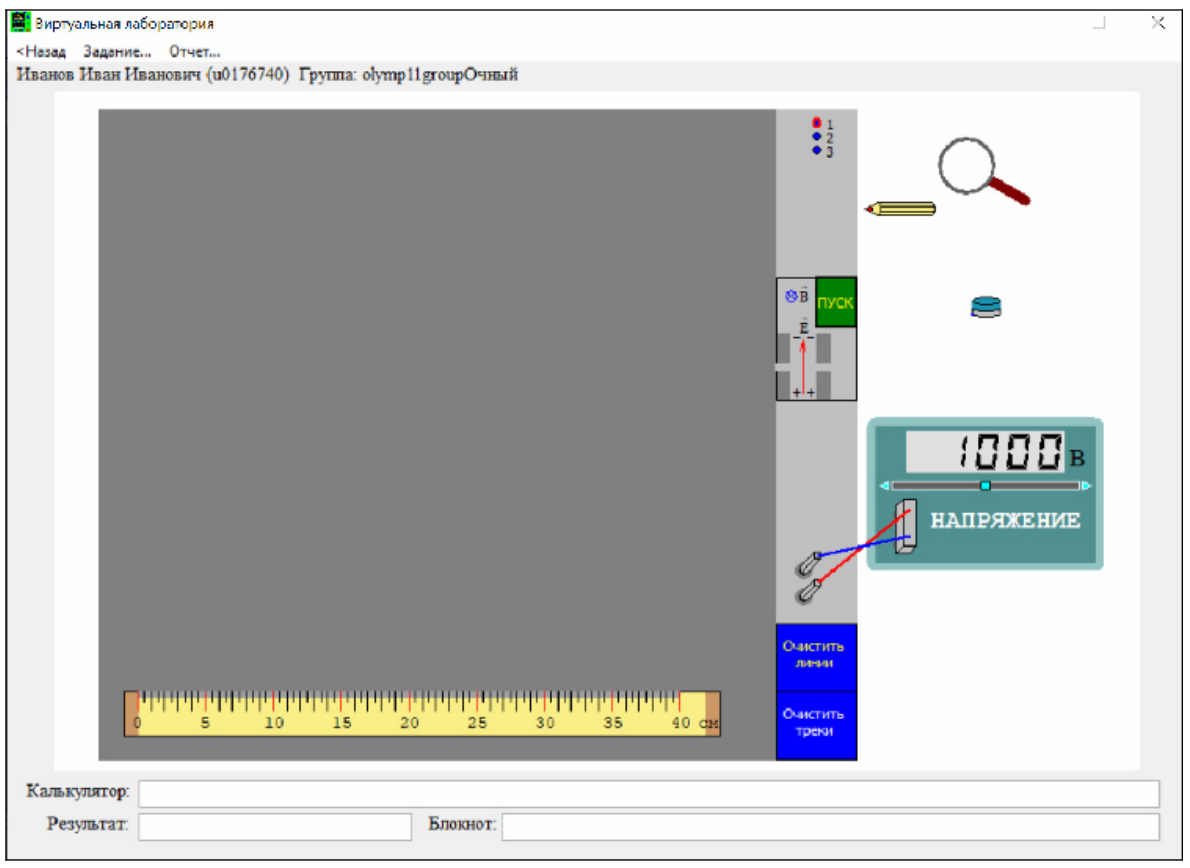Open the Задание... menu
This screenshot has height=868, width=1190.
(117, 52)
